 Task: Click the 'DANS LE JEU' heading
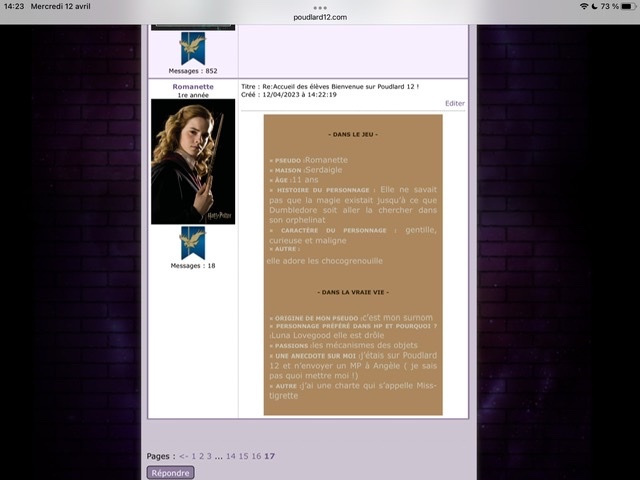coord(353,134)
